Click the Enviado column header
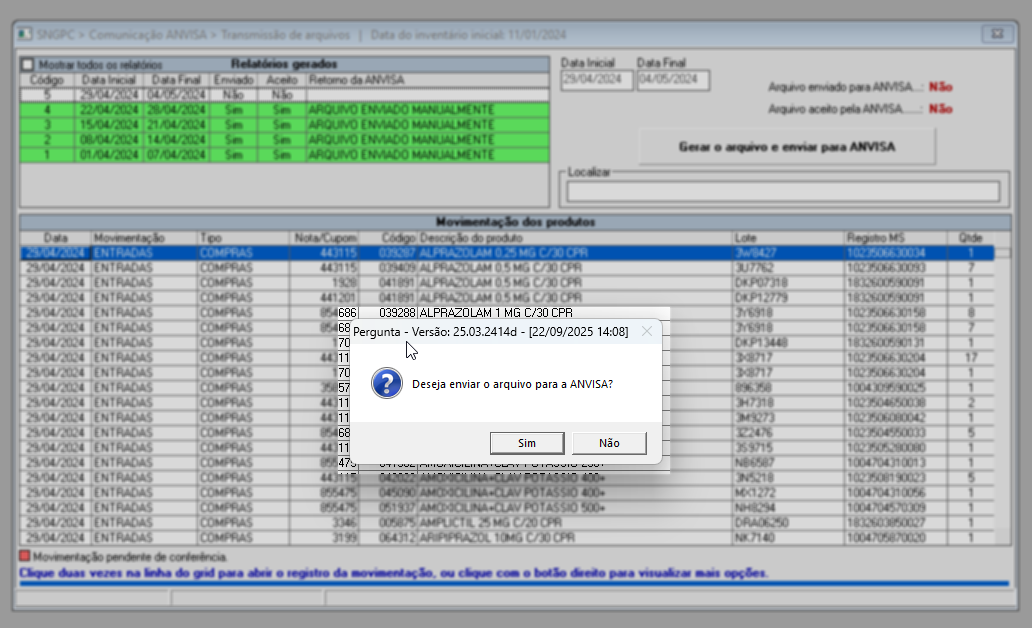The image size is (1032, 628). click(234, 80)
